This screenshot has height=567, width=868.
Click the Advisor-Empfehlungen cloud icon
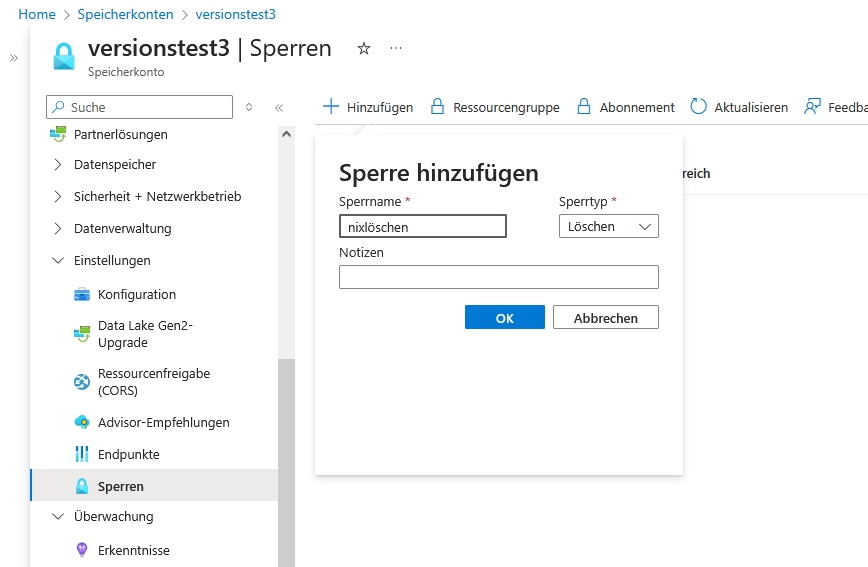point(82,422)
